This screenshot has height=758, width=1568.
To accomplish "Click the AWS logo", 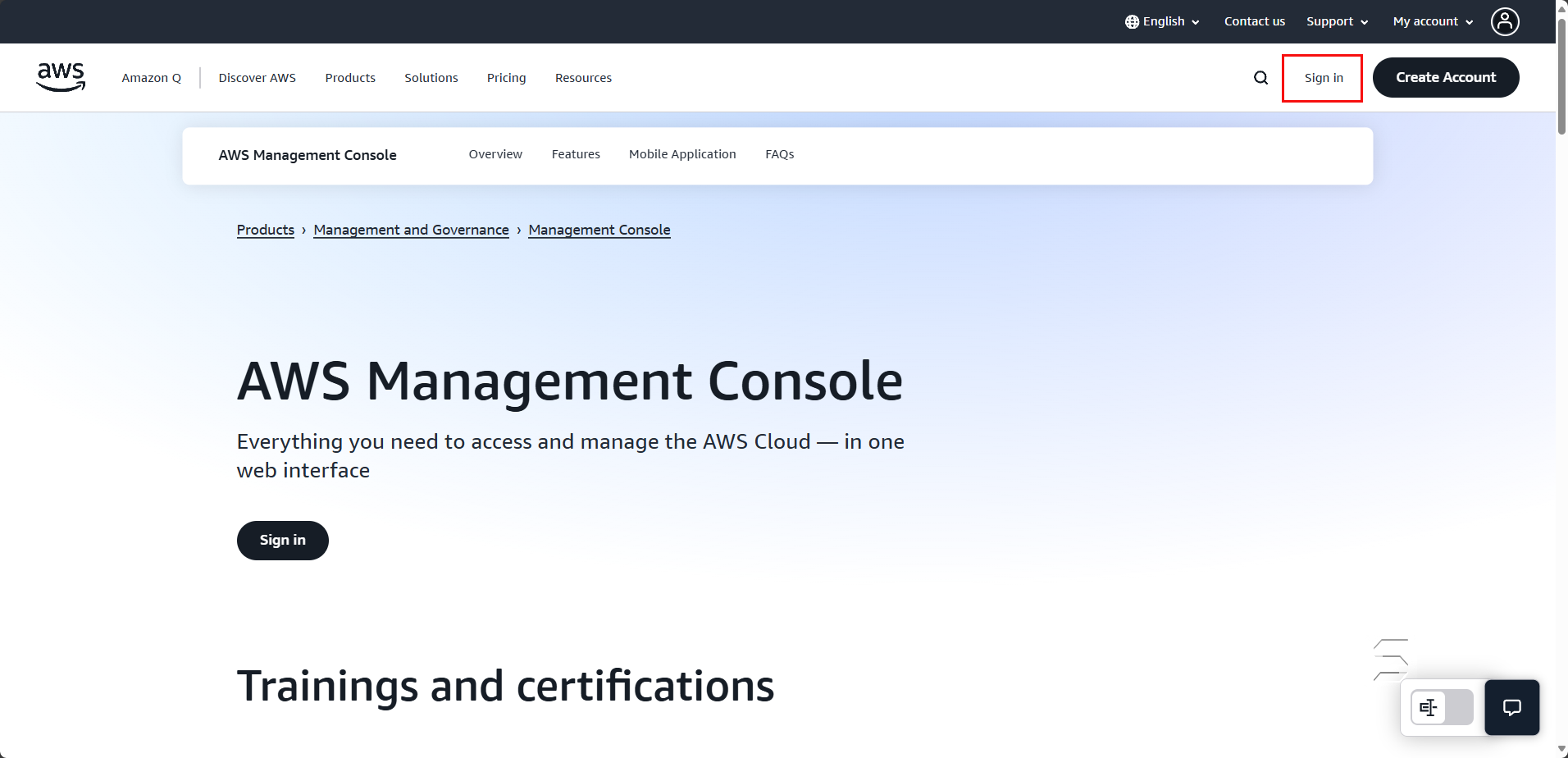I will [61, 77].
